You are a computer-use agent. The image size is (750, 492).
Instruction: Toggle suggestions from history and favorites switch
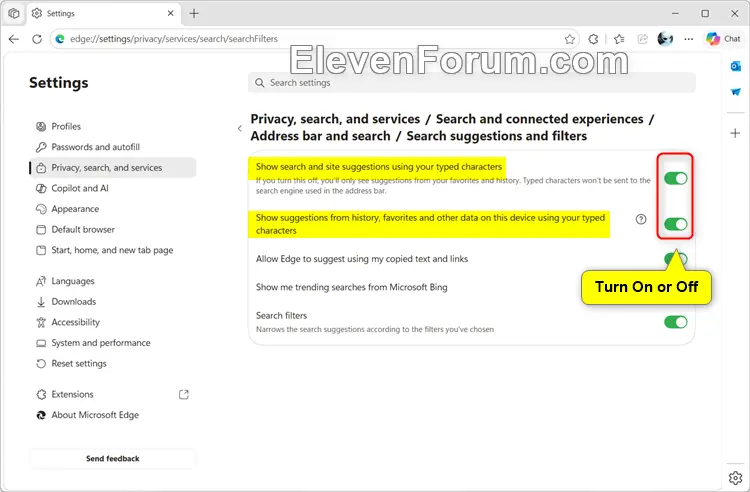(675, 224)
